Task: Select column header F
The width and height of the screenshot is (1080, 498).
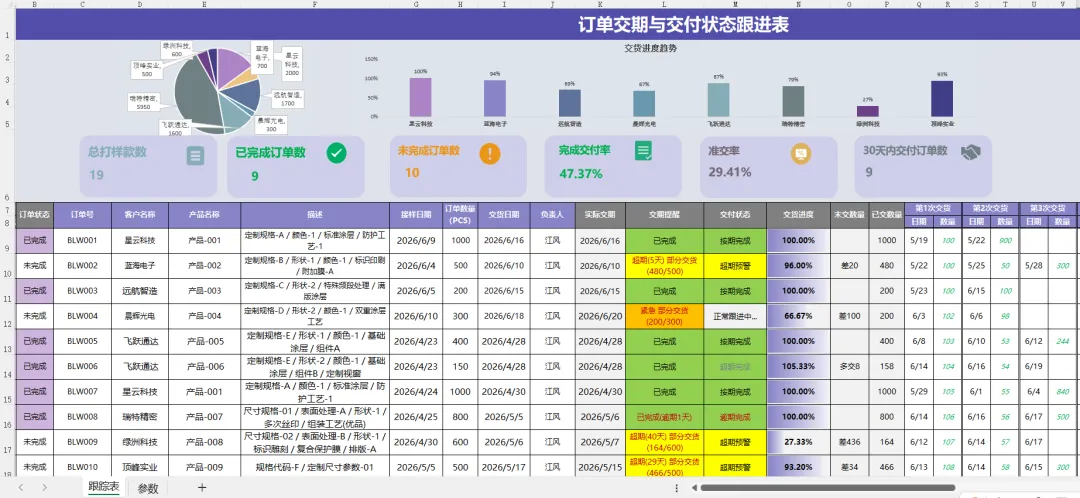Action: pos(315,4)
